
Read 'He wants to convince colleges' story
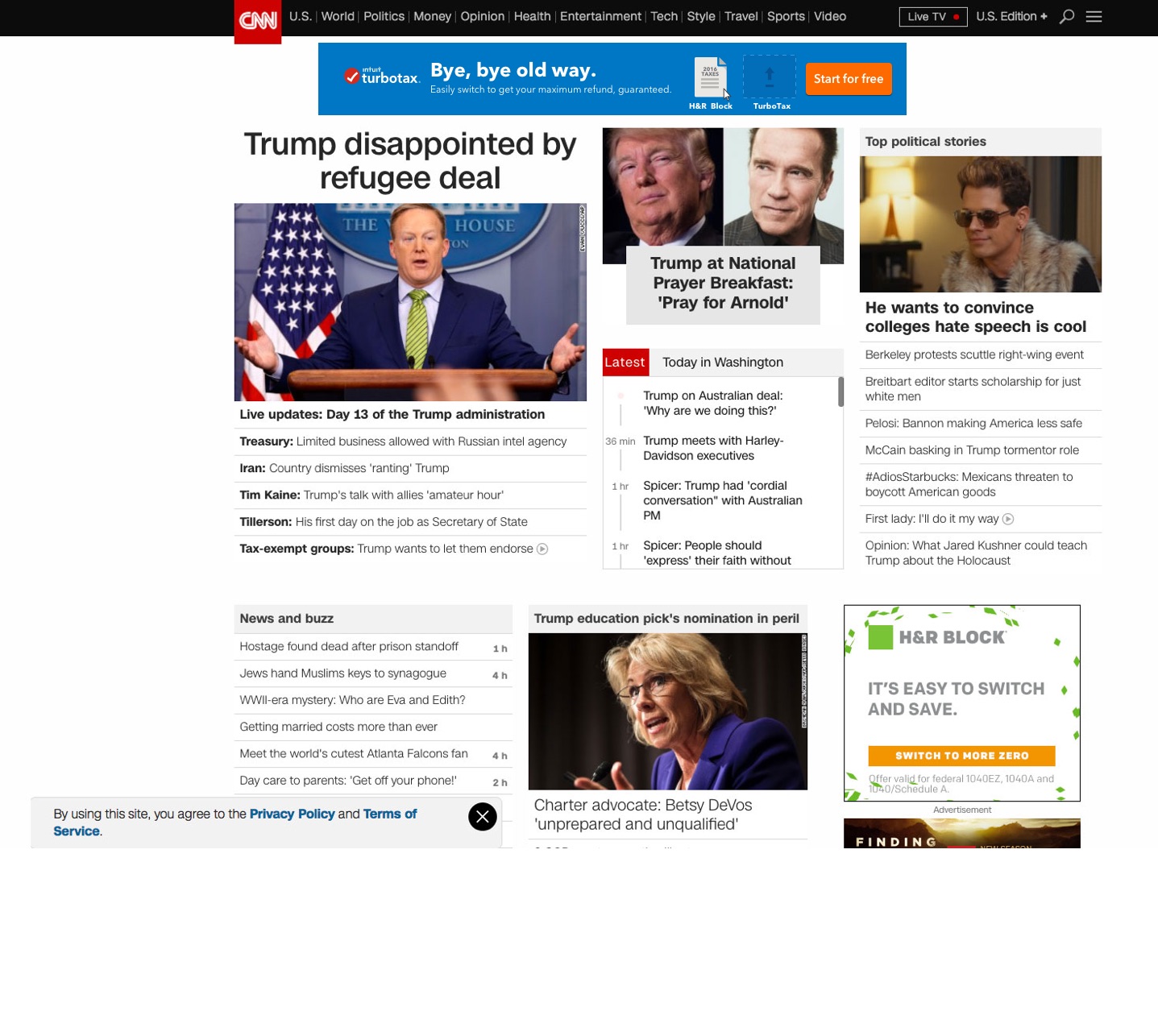pyautogui.click(x=976, y=317)
